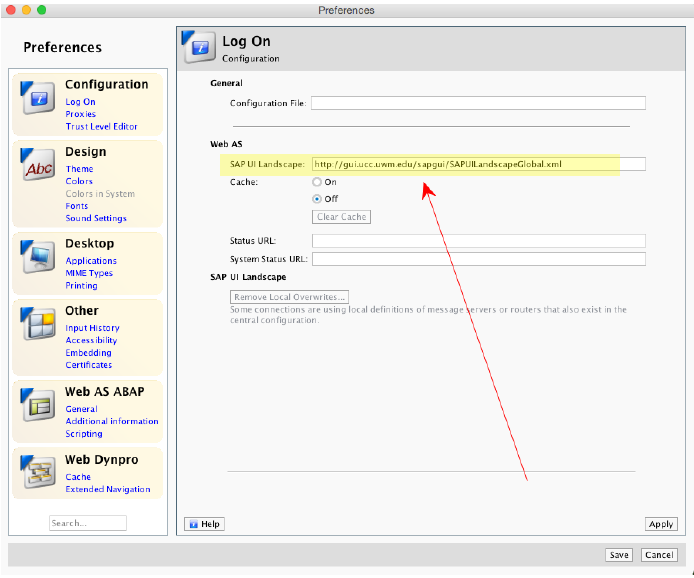Open the Sound Settings page

click(x=96, y=218)
